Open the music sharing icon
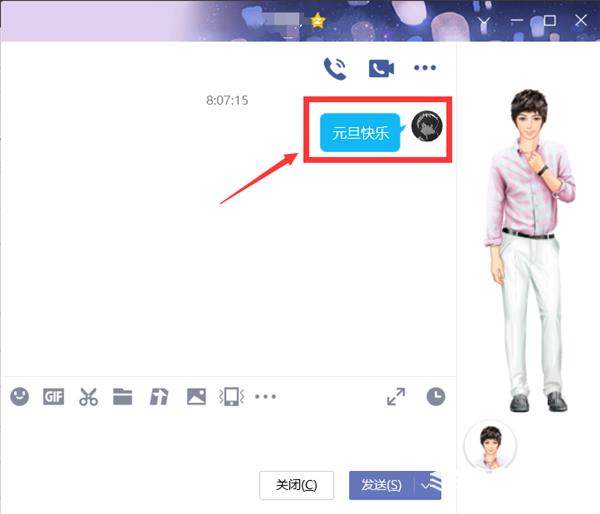The height and width of the screenshot is (514, 600). point(159,397)
